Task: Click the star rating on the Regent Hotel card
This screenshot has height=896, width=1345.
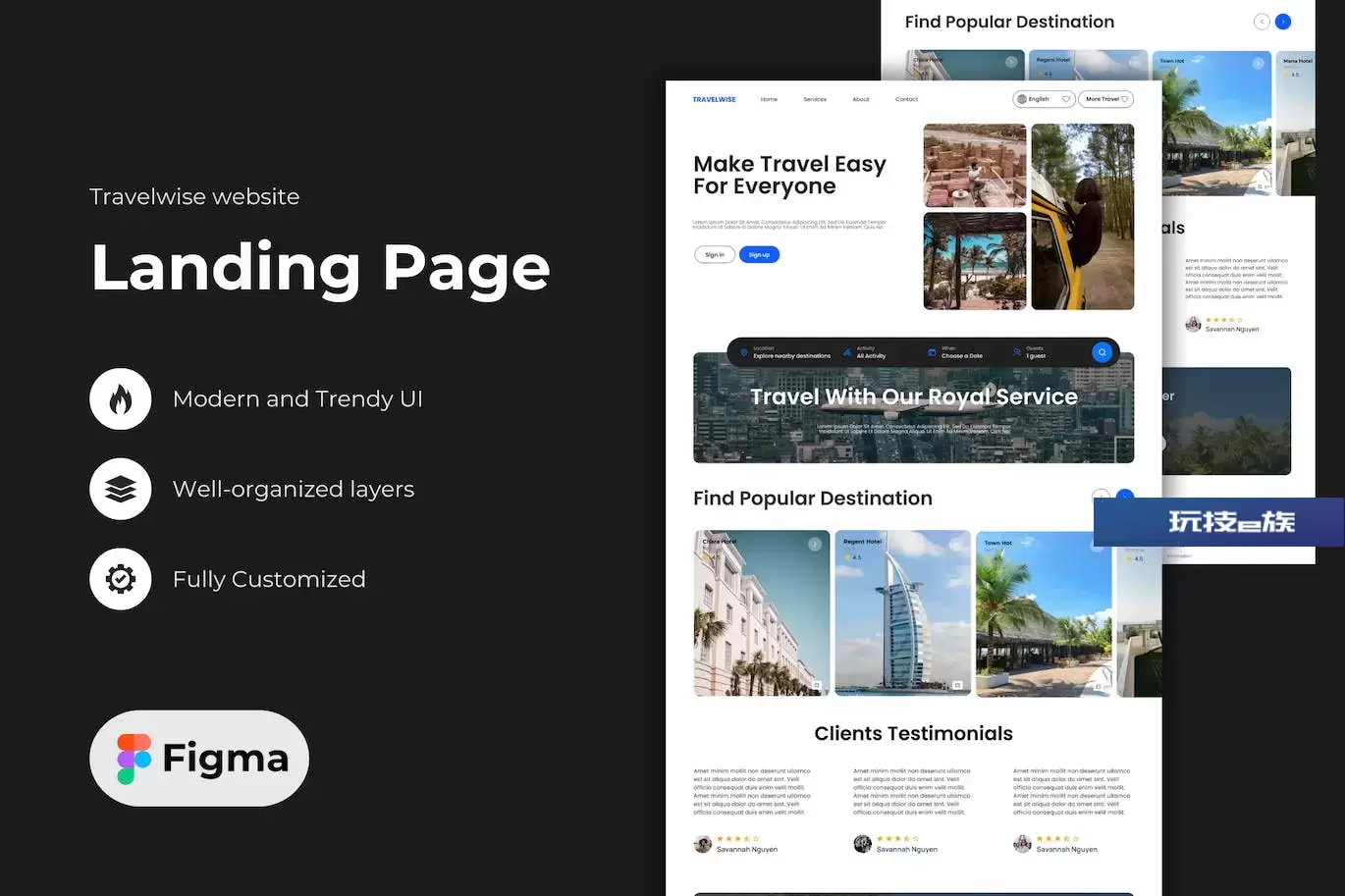Action: click(853, 557)
